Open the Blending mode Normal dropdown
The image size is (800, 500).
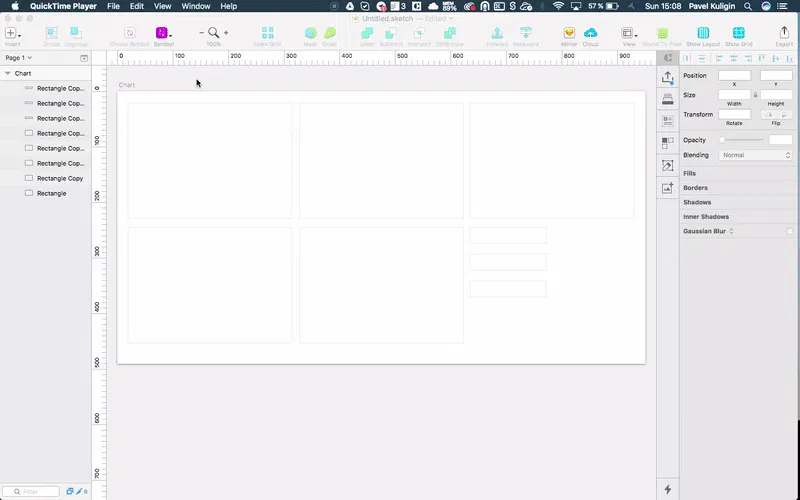click(756, 155)
